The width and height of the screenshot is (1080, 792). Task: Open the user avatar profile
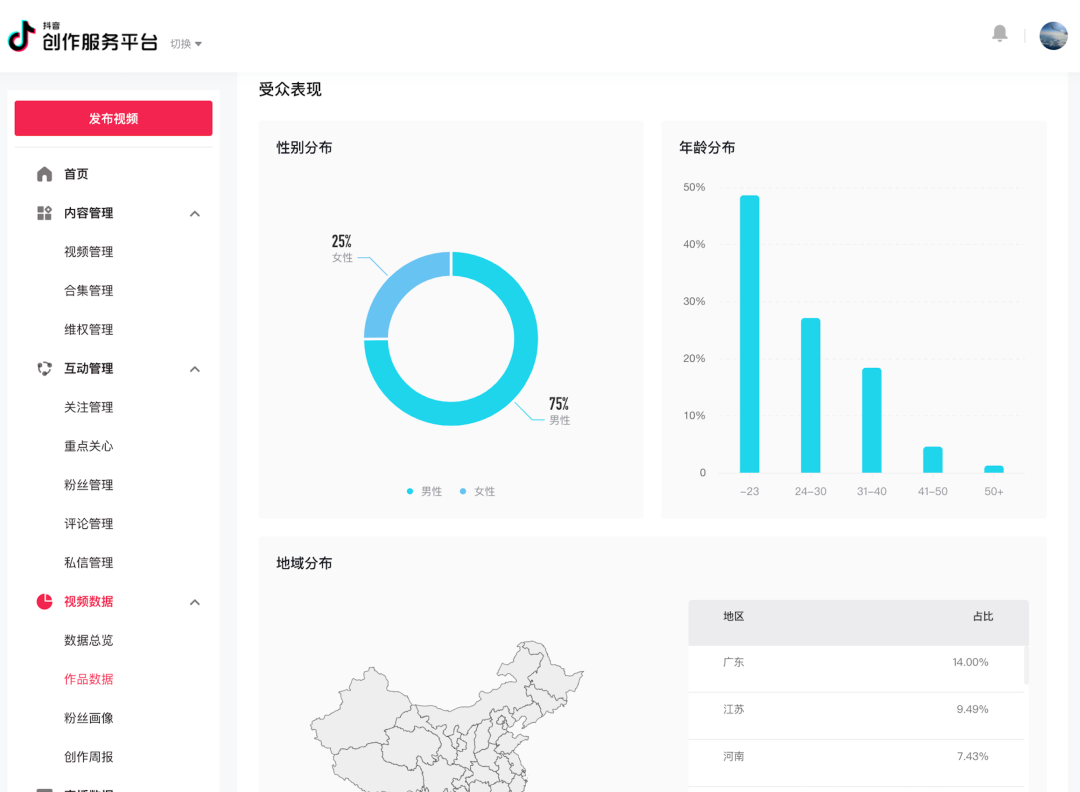coord(1053,36)
